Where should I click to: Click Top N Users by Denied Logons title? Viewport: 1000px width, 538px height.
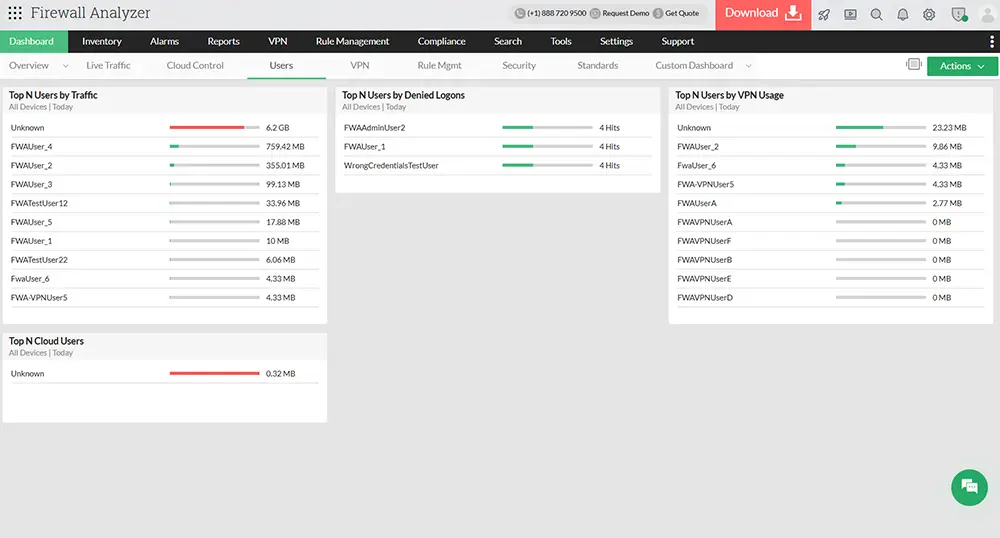coord(403,95)
